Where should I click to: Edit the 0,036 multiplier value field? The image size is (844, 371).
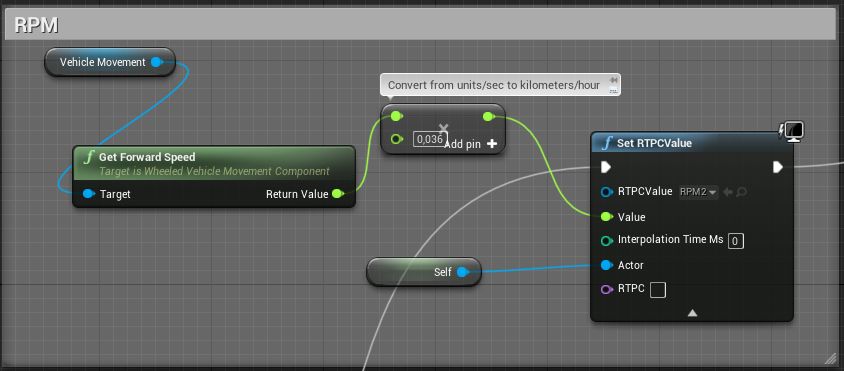click(430, 139)
